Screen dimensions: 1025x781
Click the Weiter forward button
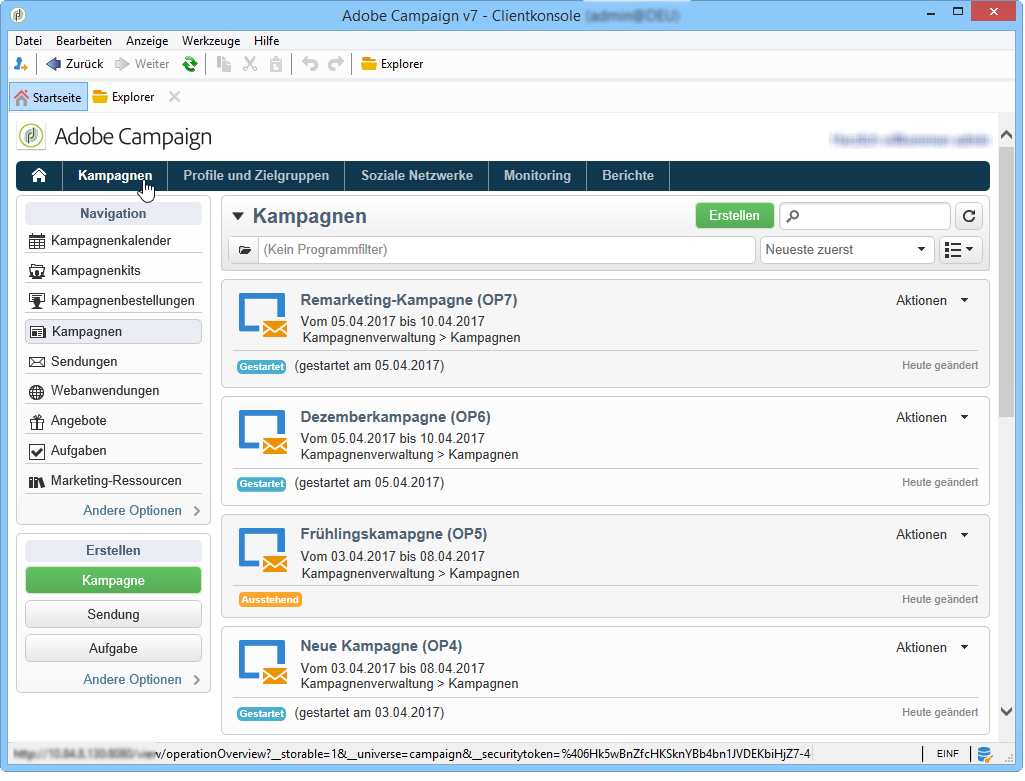click(x=142, y=64)
